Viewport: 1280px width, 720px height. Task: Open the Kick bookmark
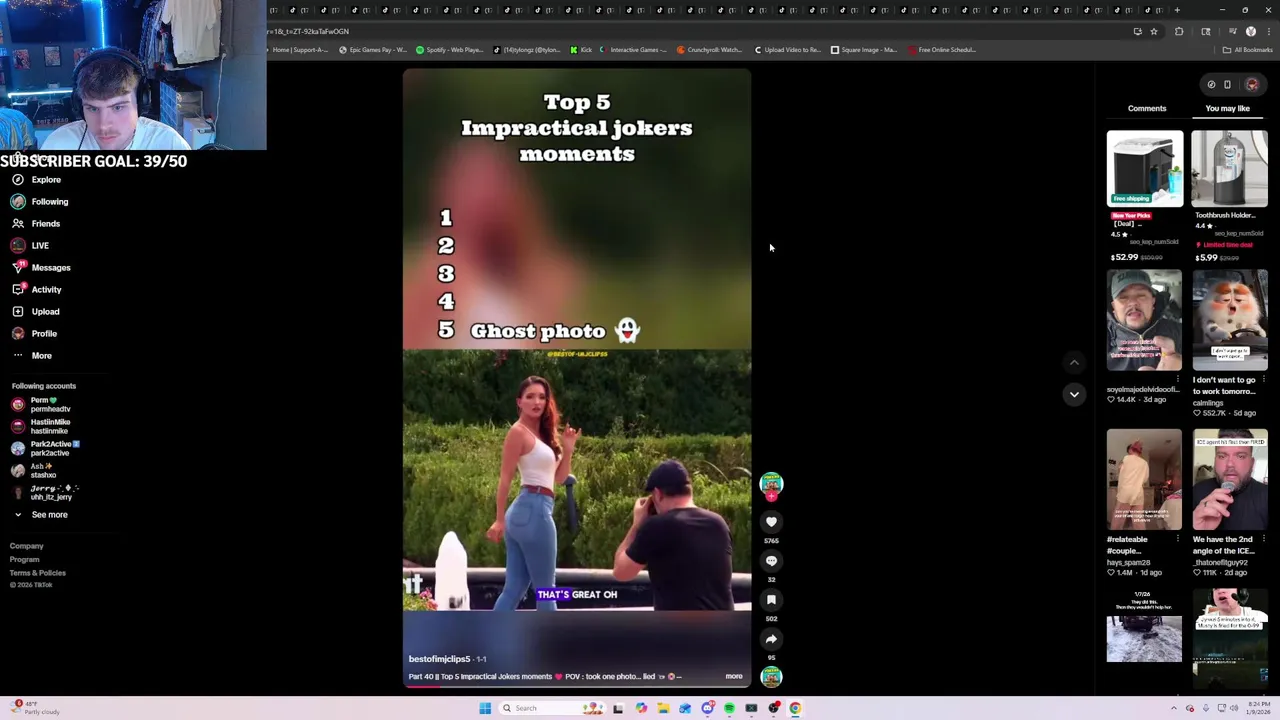(581, 50)
